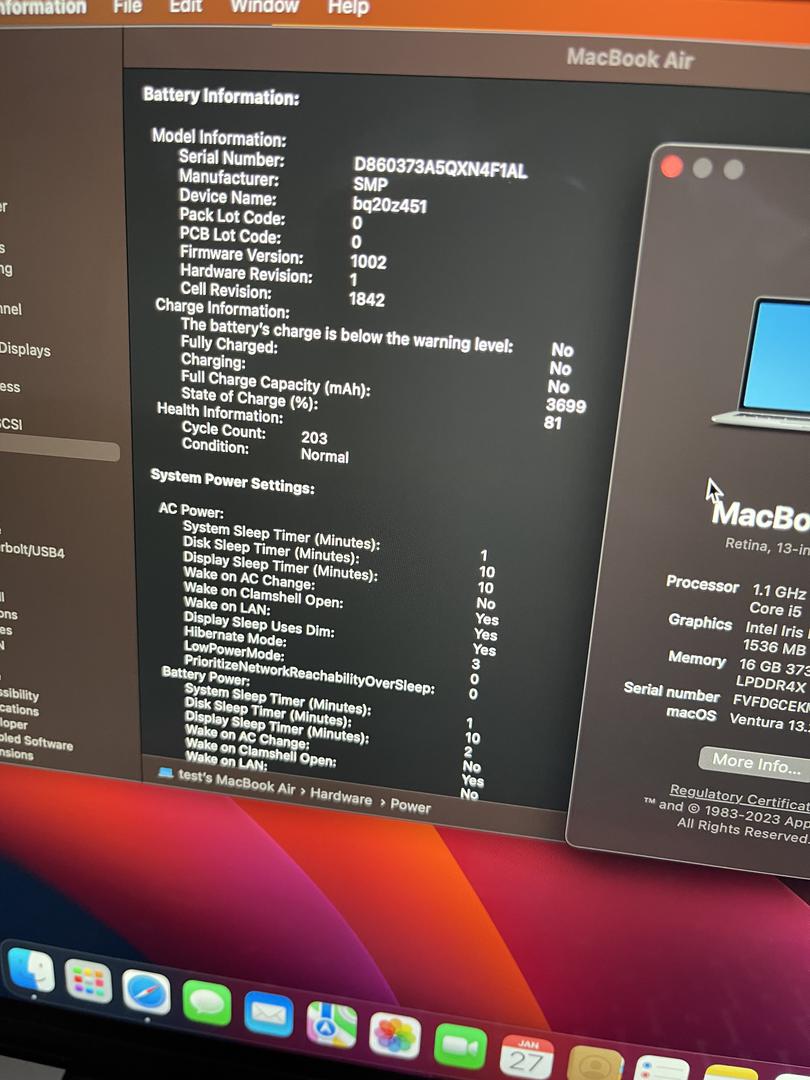
Task: Open the Mail app in the Dock
Action: (x=269, y=1015)
